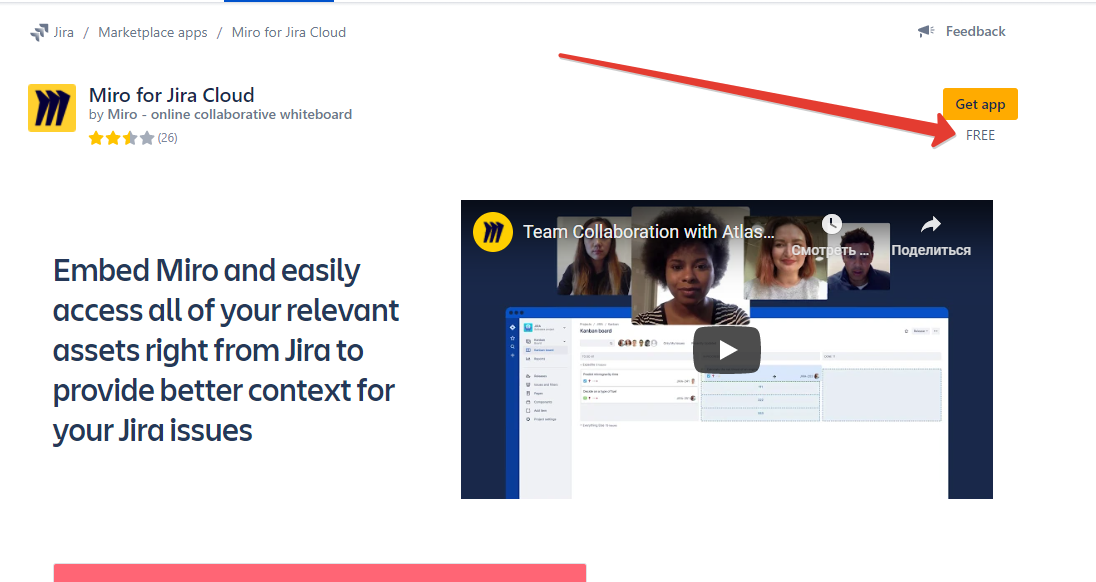This screenshot has height=582, width=1096.
Task: Click the Jira logo icon in breadcrumb
Action: 39,32
